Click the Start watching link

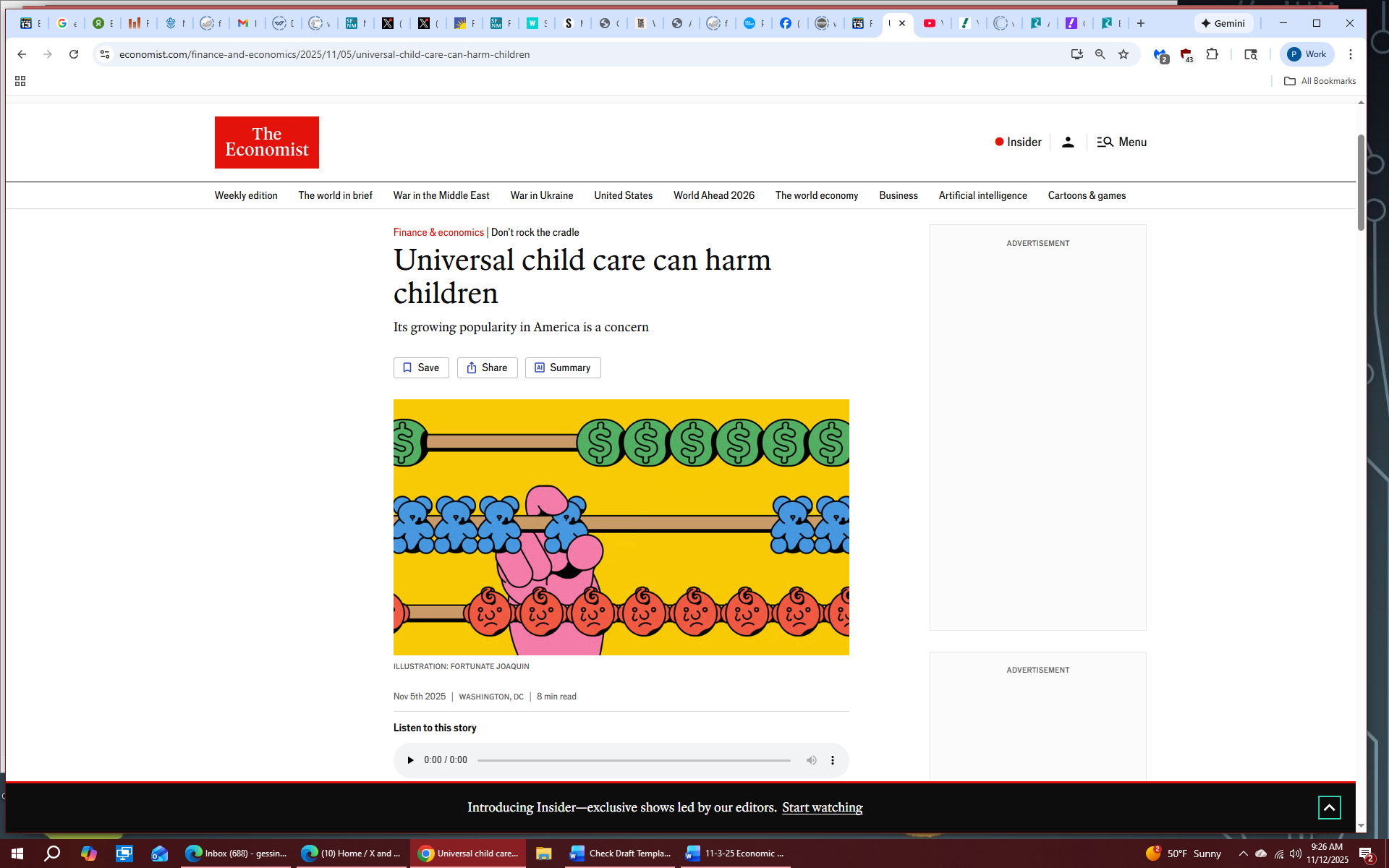pos(822,807)
